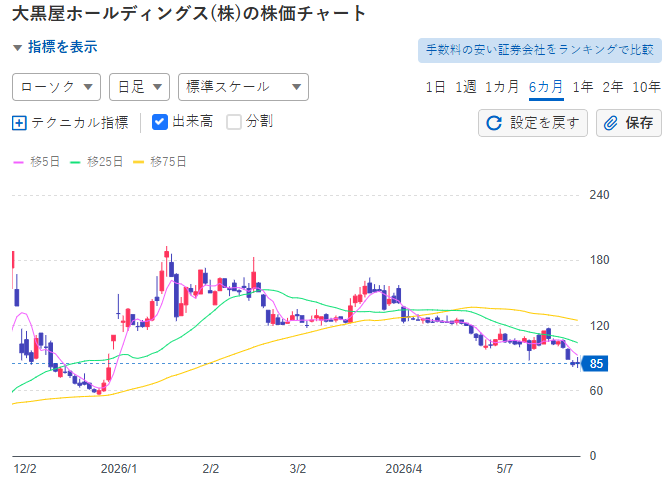The width and height of the screenshot is (664, 481).
Task: Enable the 分割 checkbox
Action: tap(234, 122)
